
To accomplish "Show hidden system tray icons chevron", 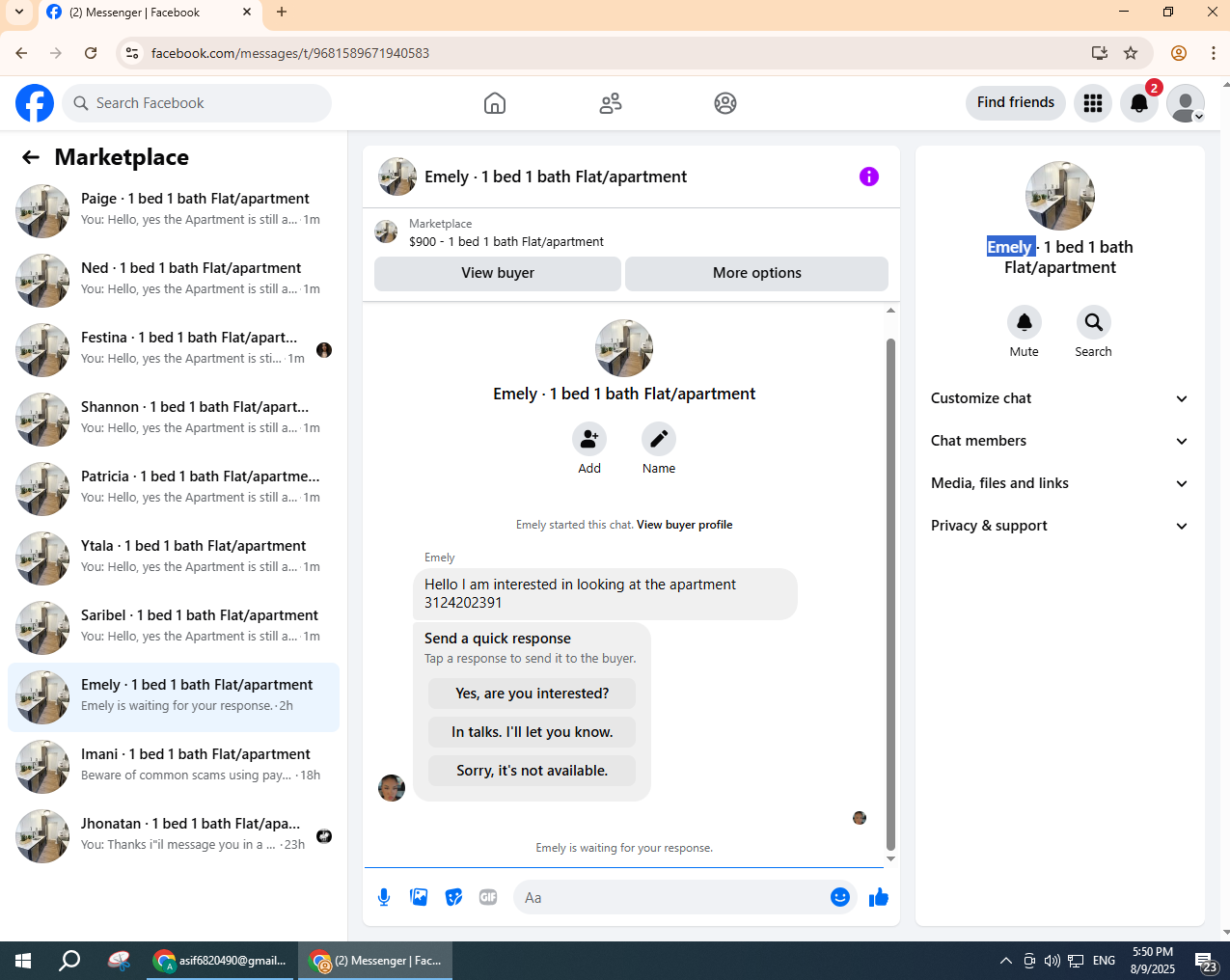I will tap(1005, 961).
